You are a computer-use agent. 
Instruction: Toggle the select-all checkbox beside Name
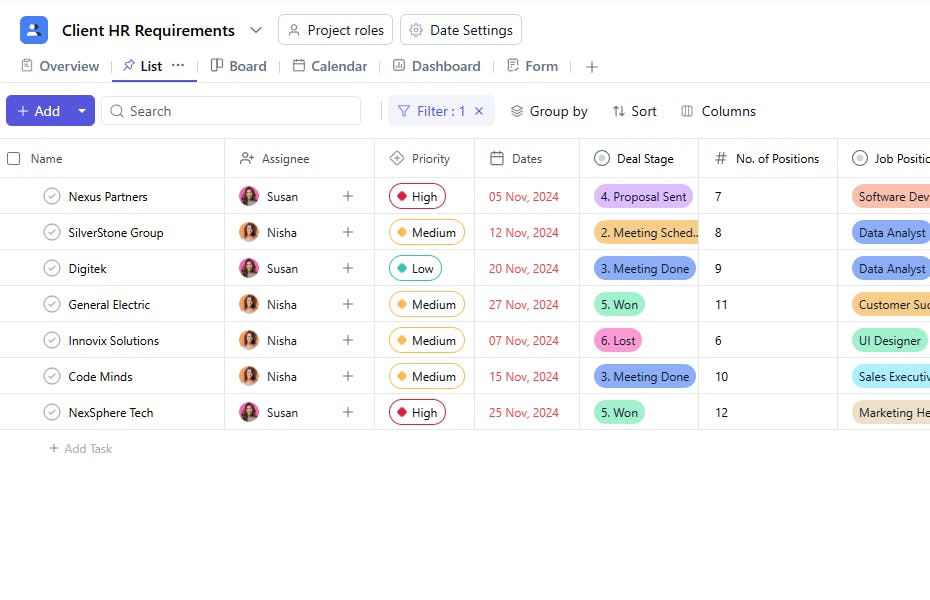coord(14,159)
